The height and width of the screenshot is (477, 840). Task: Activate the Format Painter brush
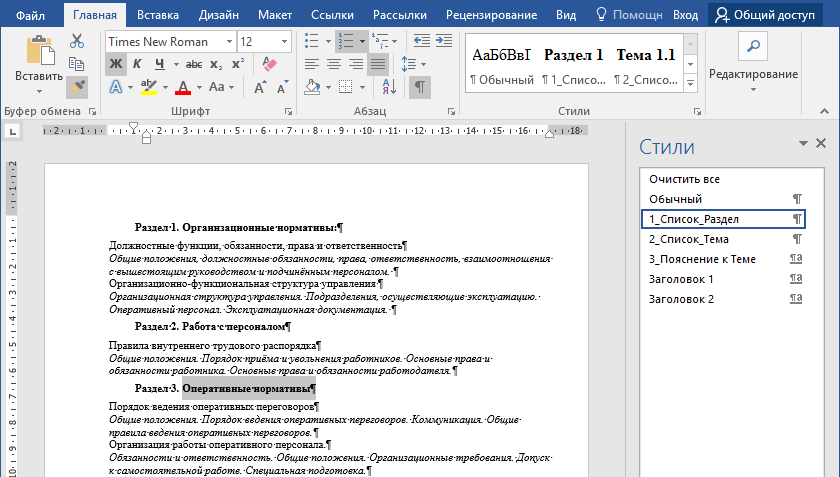click(77, 87)
